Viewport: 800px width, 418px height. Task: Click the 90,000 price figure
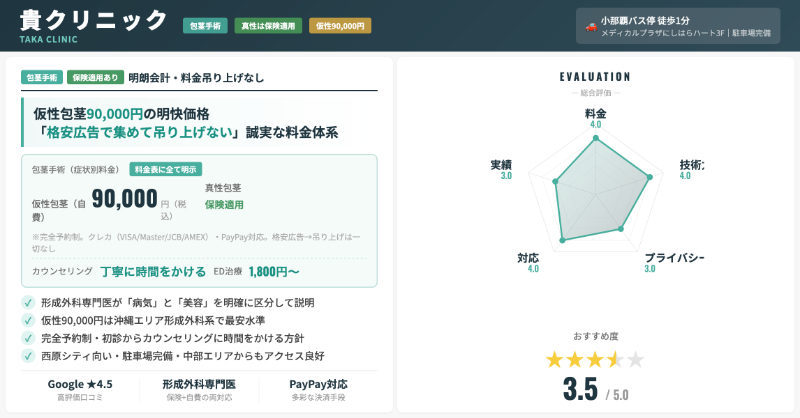[125, 199]
